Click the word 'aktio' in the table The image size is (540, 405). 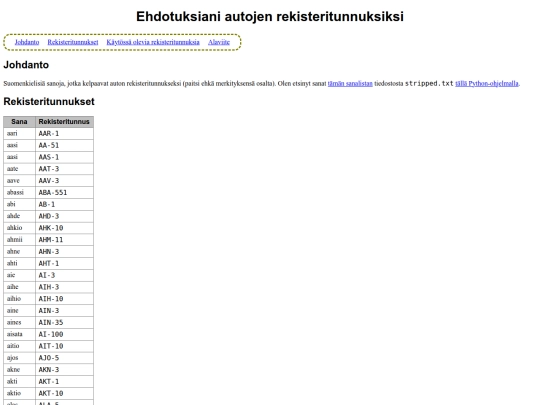tap(14, 393)
